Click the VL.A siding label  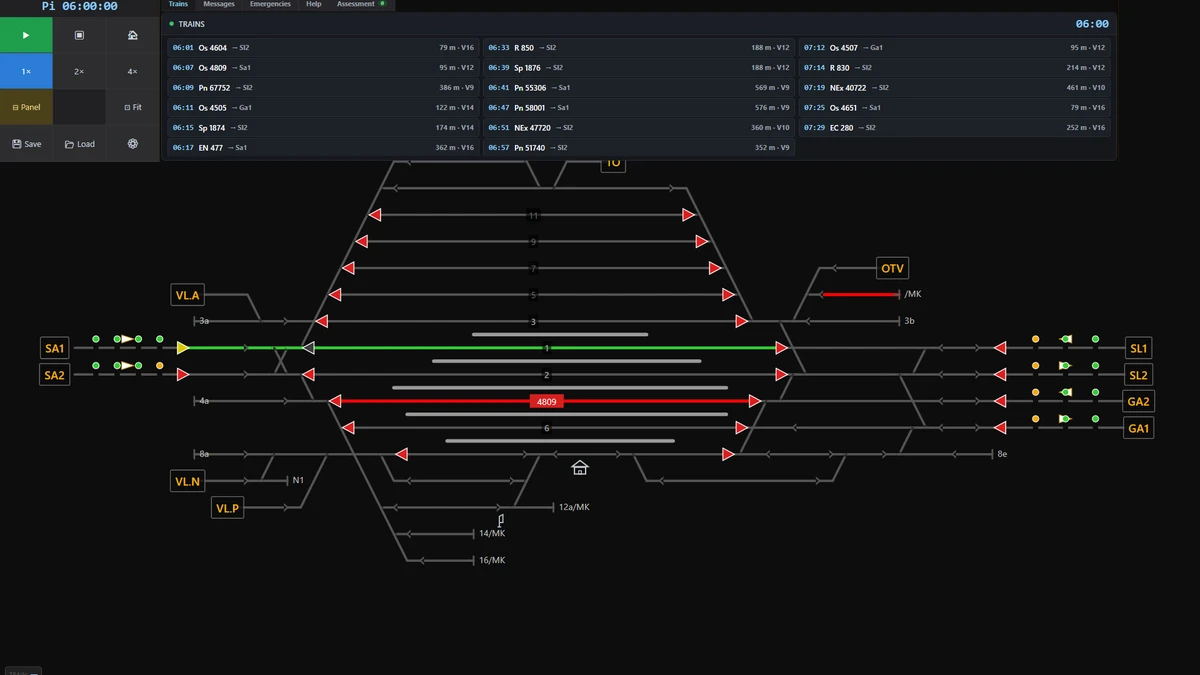[188, 295]
